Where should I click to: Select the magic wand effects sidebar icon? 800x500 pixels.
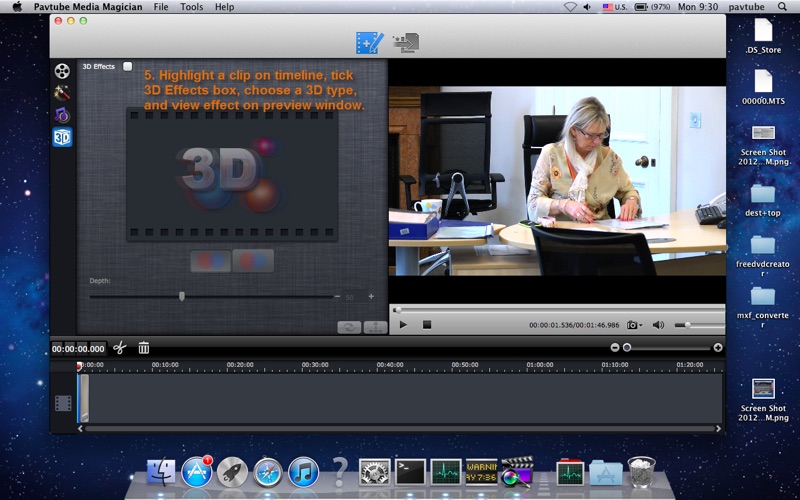point(62,93)
